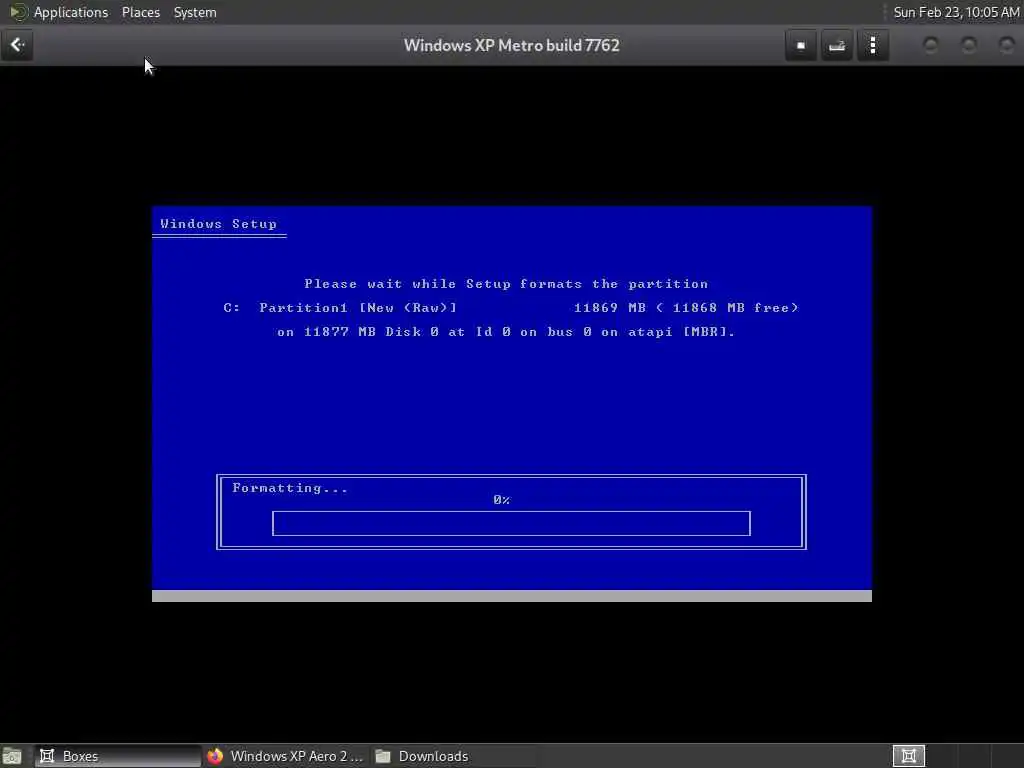Click the '11869 MB ( 11868 MB free)' text
Image resolution: width=1024 pixels, height=768 pixels.
tap(686, 308)
